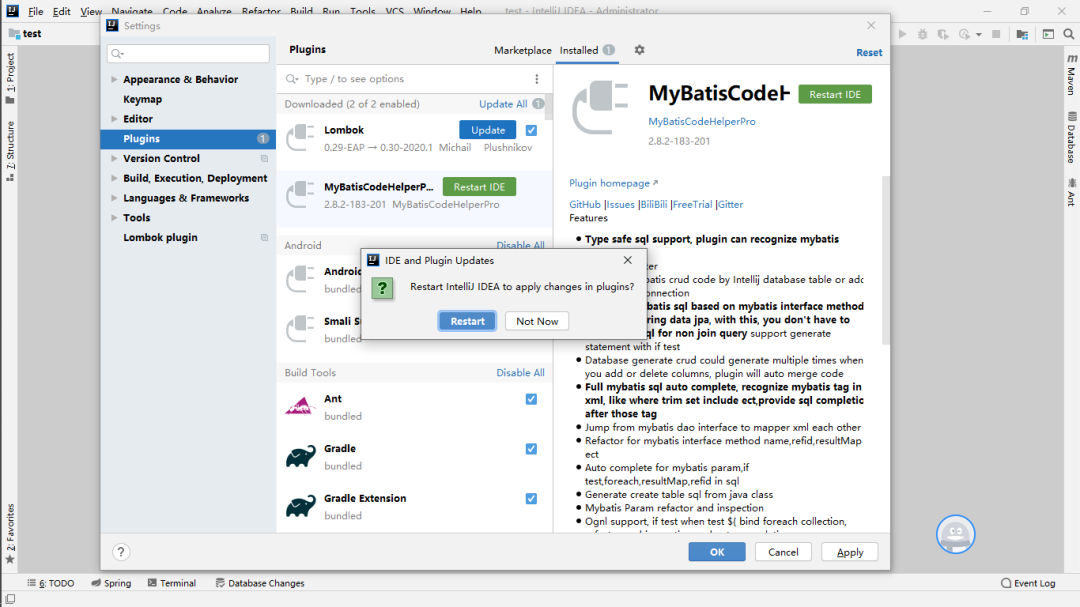Open the plugin search options kebab menu
Image resolution: width=1080 pixels, height=607 pixels.
click(537, 79)
